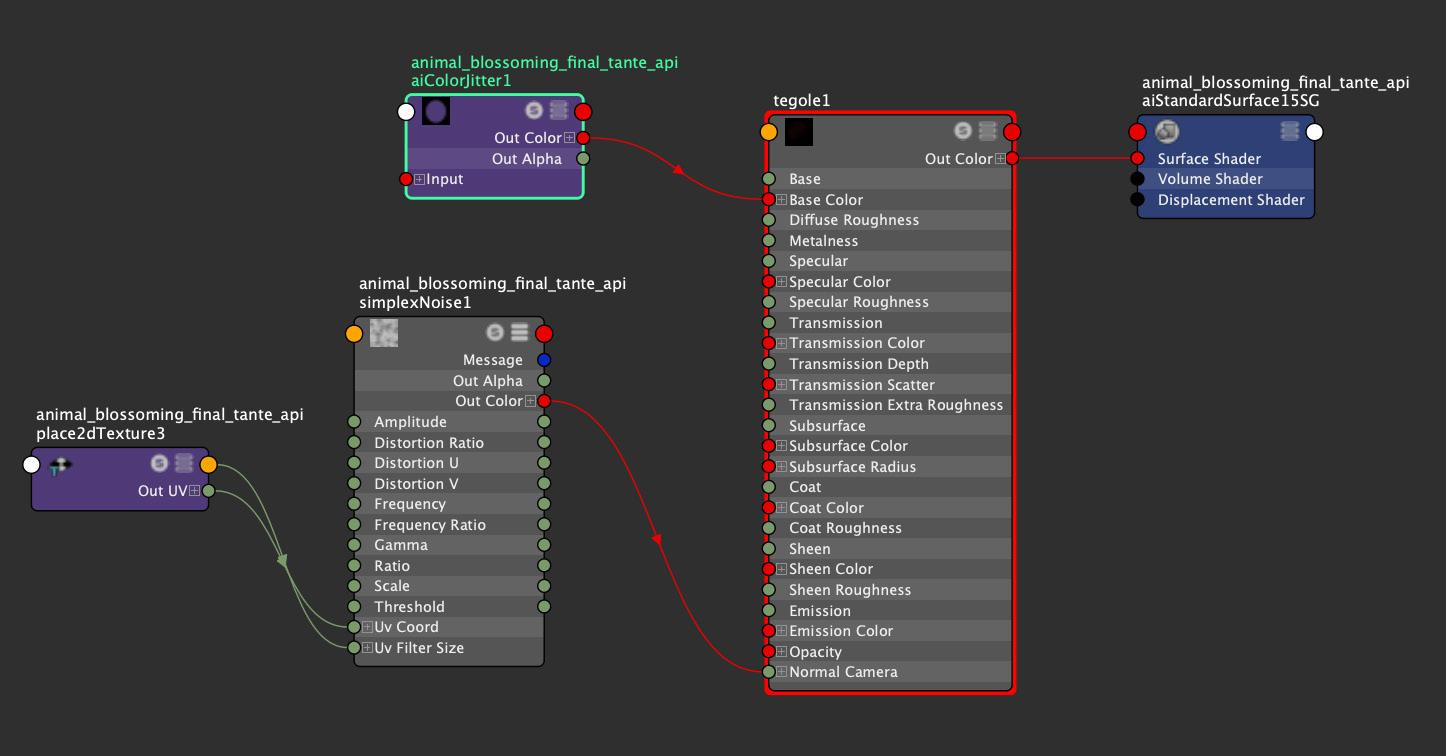Screen dimensions: 1446x756
Task: Expand Out UV plus on place2dTexture3
Action: click(195, 491)
